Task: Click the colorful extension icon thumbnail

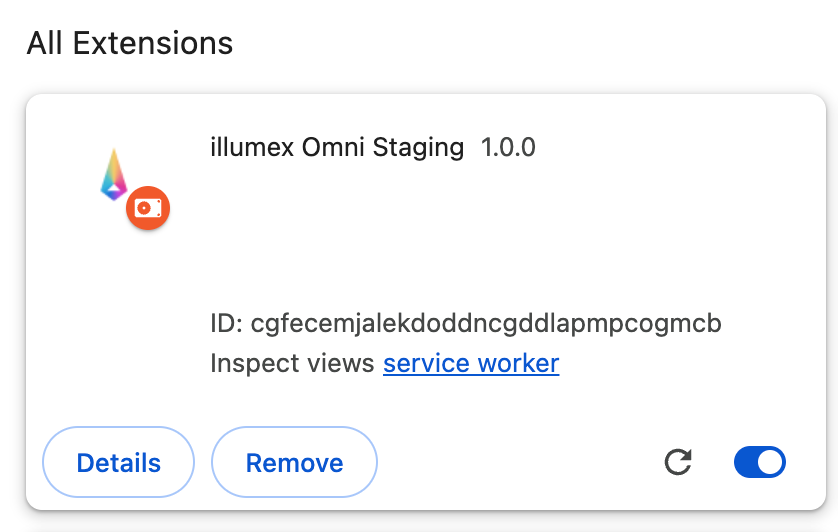Action: point(116,173)
